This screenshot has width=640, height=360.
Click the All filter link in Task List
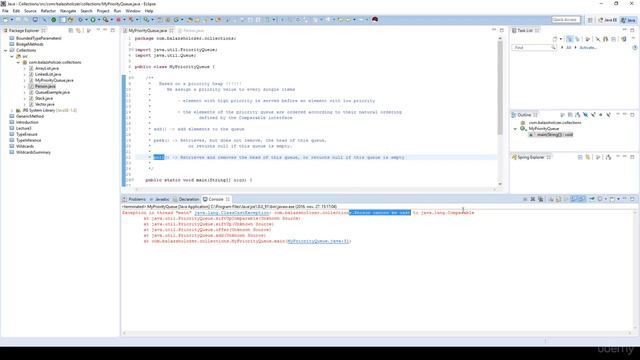click(569, 48)
